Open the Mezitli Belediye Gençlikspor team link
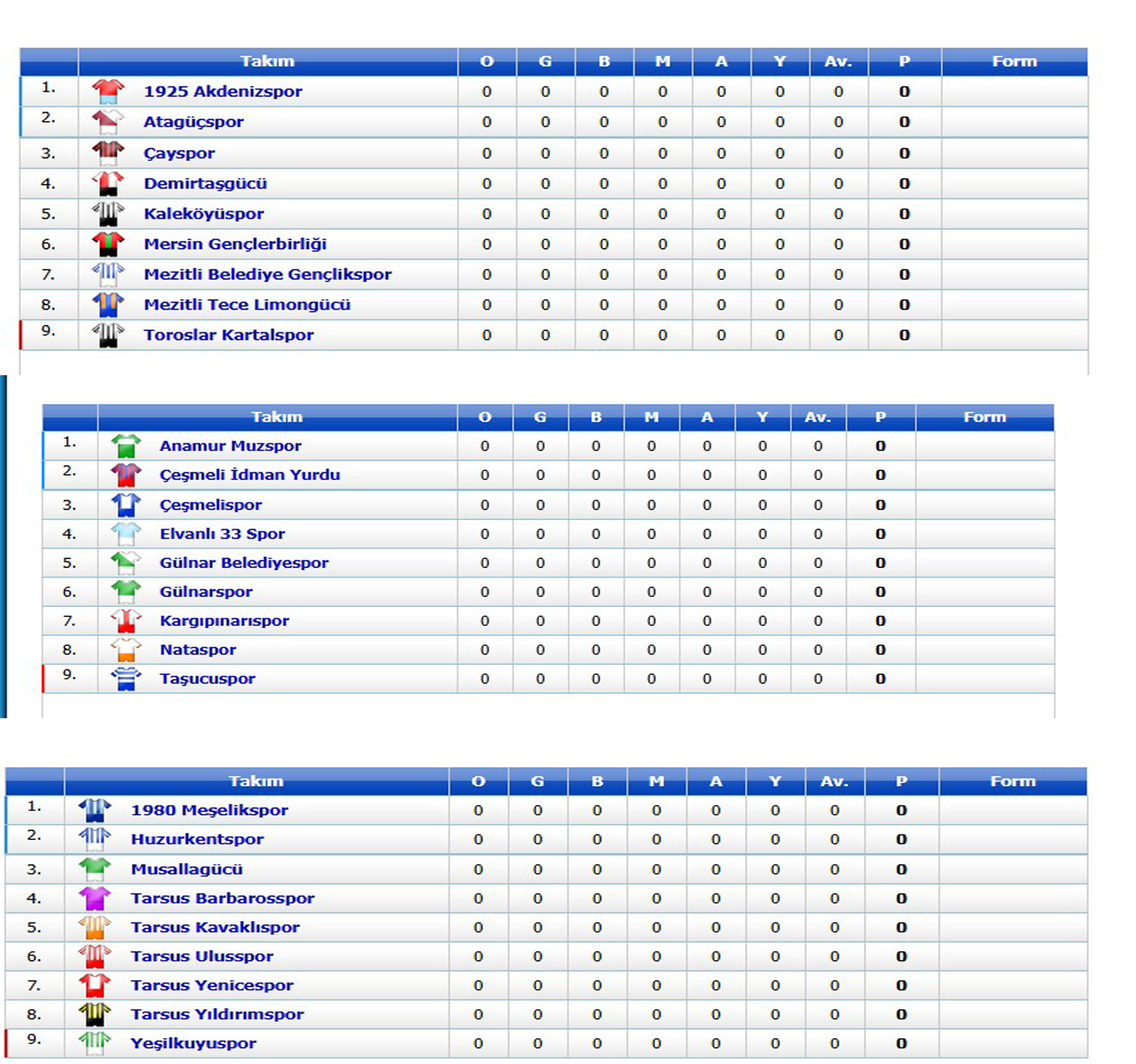This screenshot has width=1136, height=1064. pos(267,274)
